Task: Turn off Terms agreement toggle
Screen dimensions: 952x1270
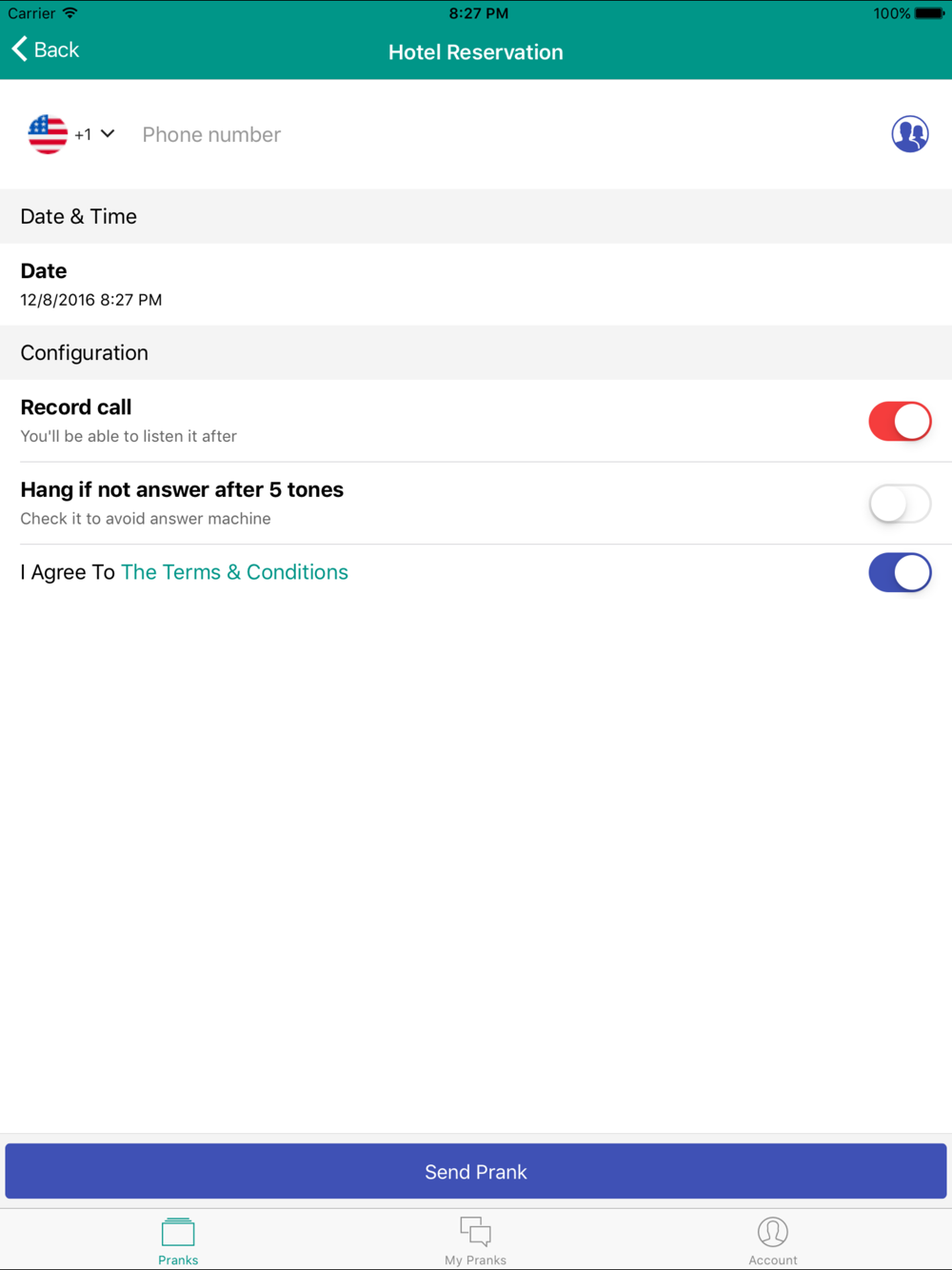Action: click(900, 572)
